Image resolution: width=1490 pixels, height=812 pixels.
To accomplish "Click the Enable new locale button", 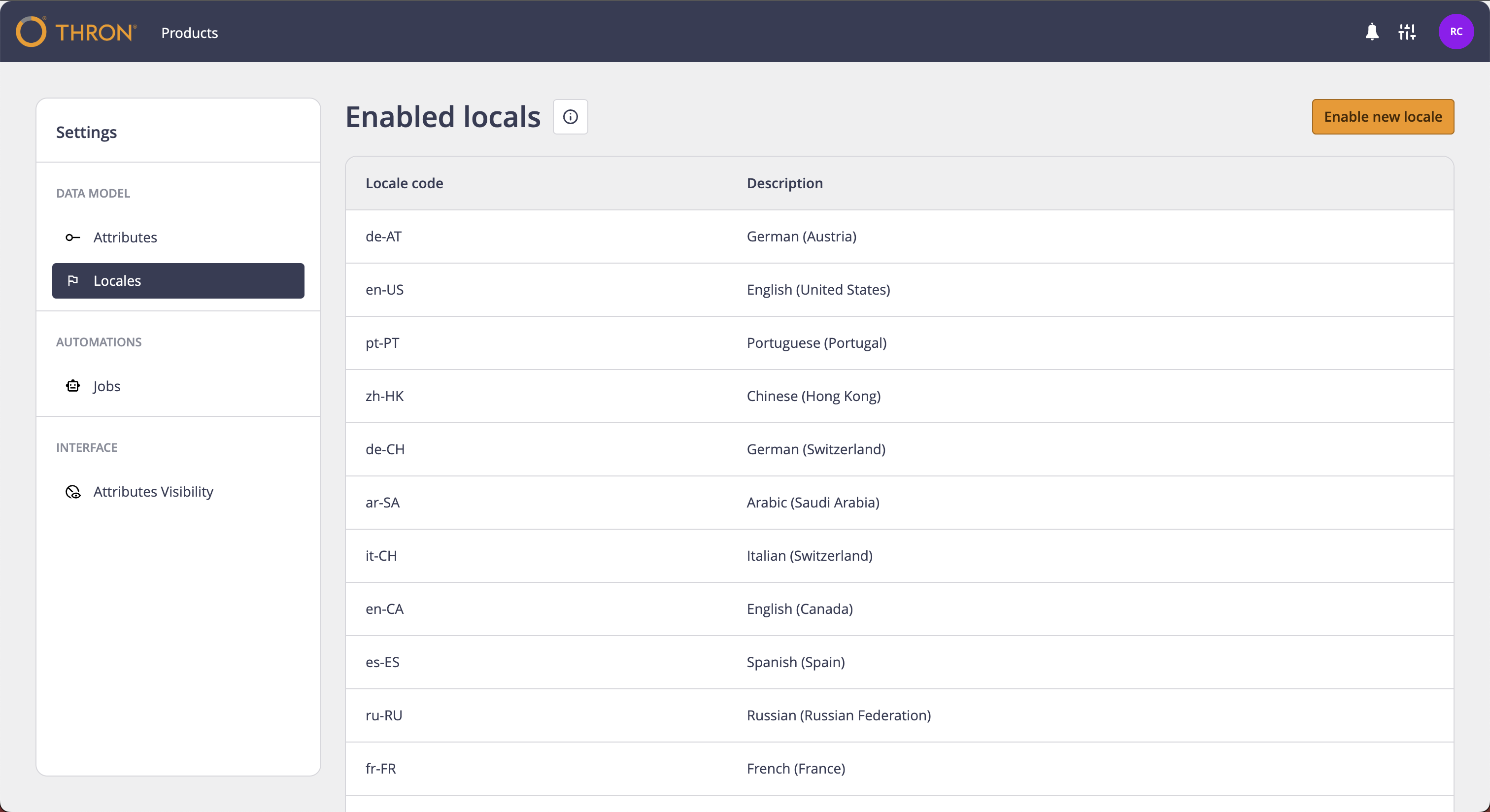I will coord(1383,117).
